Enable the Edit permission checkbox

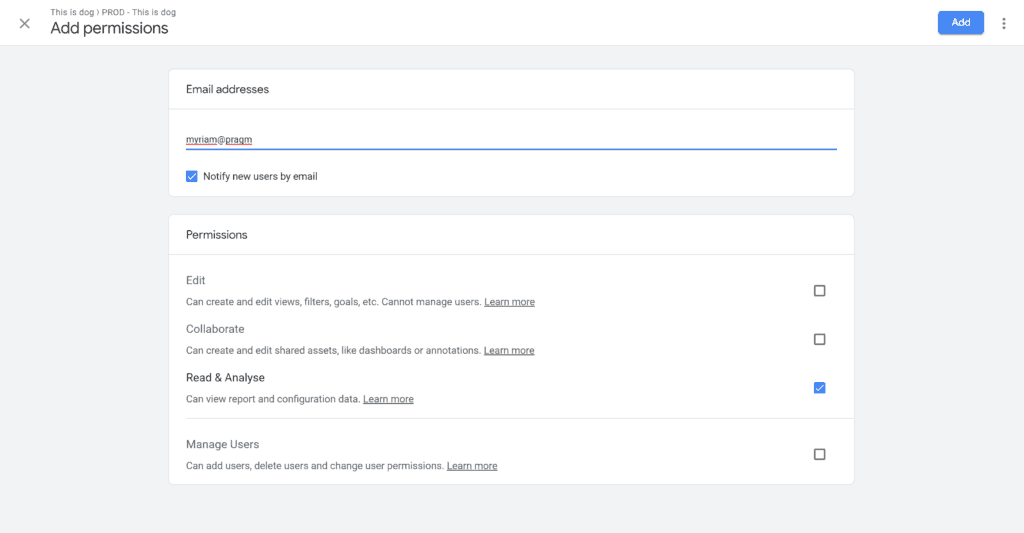820,291
